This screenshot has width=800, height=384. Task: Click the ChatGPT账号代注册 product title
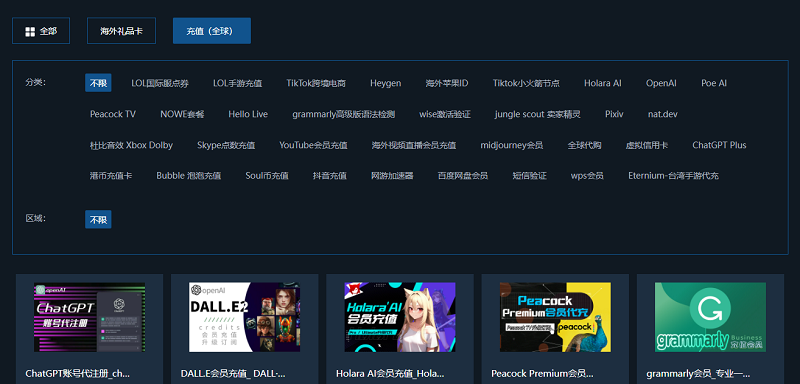[78, 374]
